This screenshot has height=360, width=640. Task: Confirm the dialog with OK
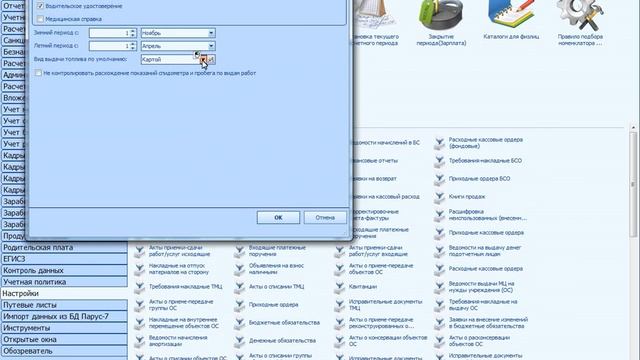tap(278, 218)
